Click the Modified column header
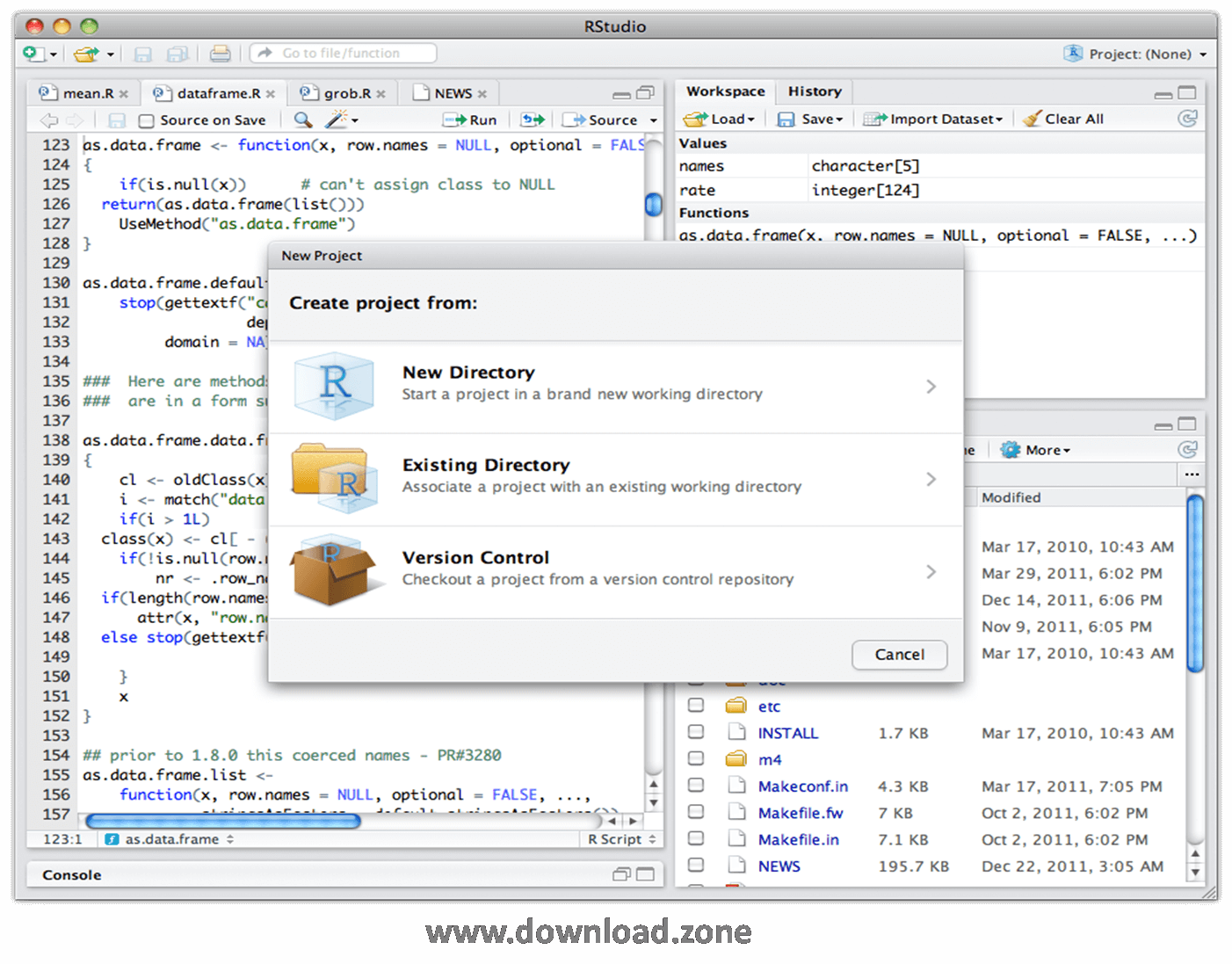 1011,497
